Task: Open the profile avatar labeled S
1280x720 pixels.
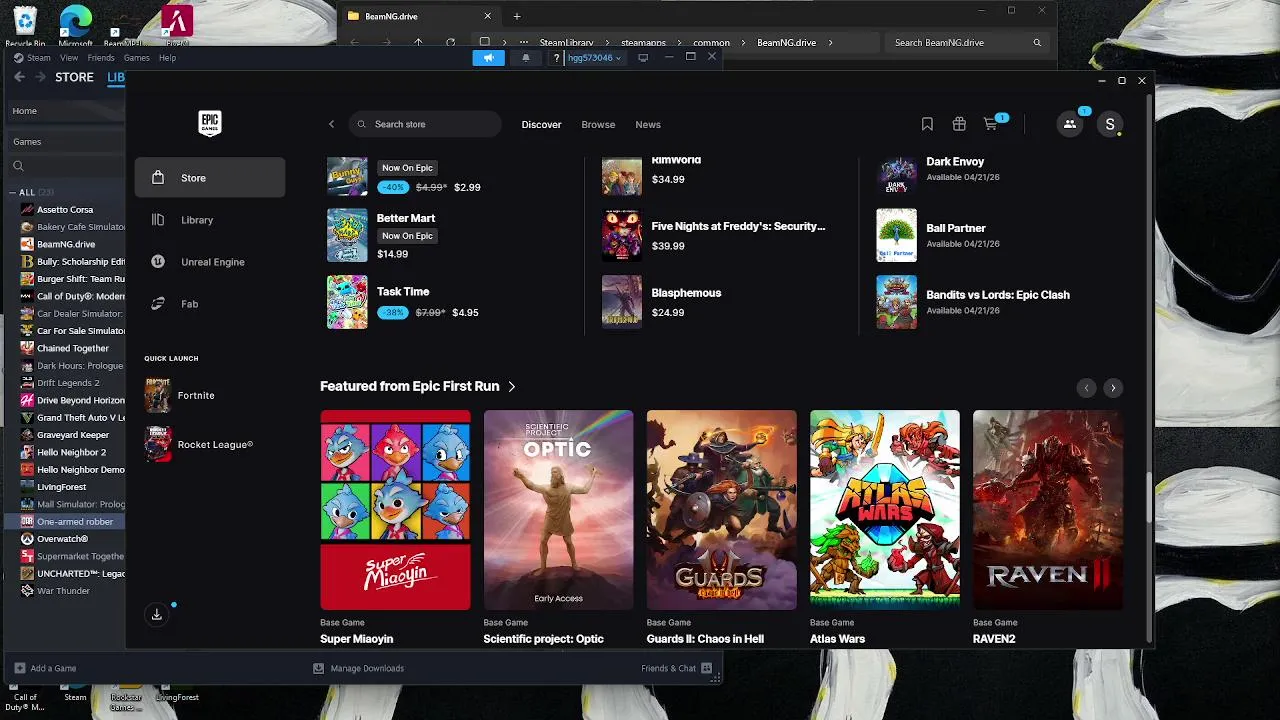Action: coord(1110,124)
